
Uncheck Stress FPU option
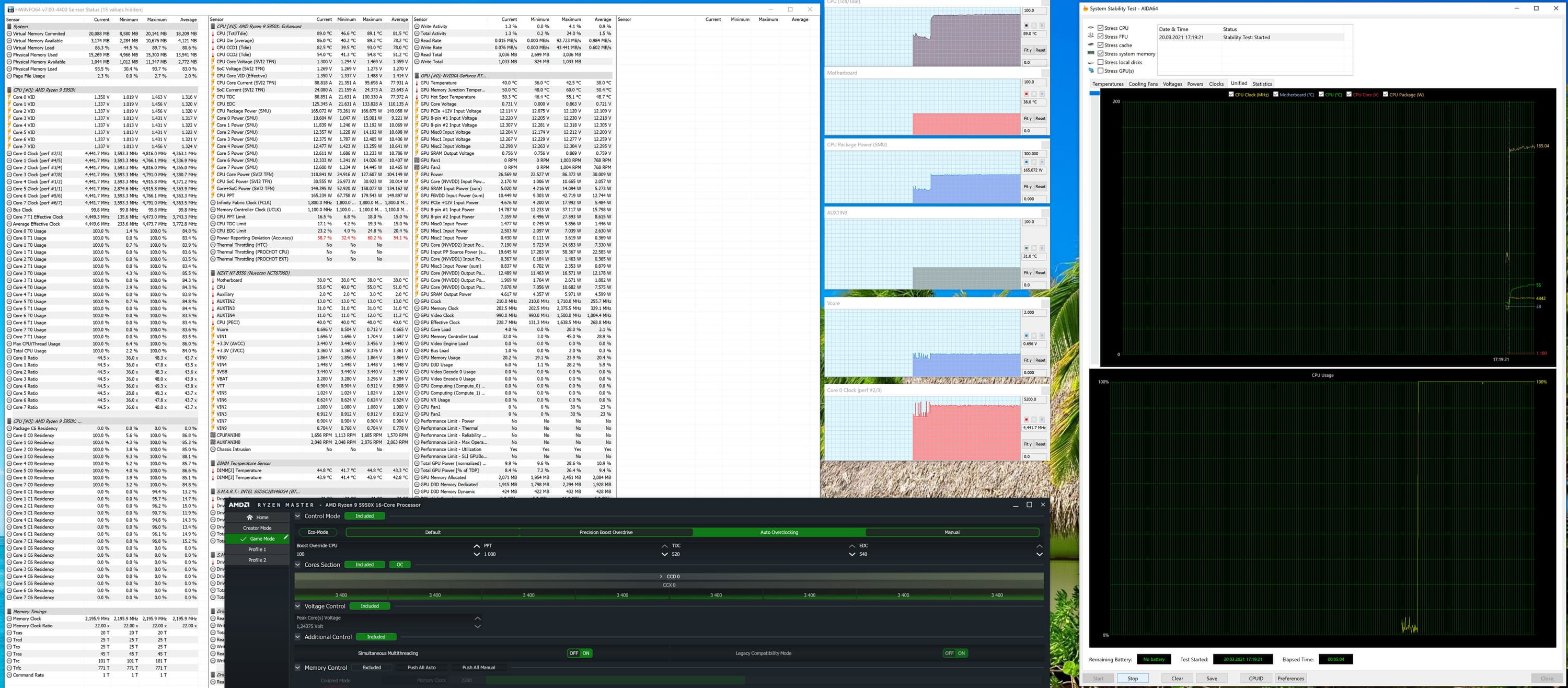click(x=1101, y=37)
